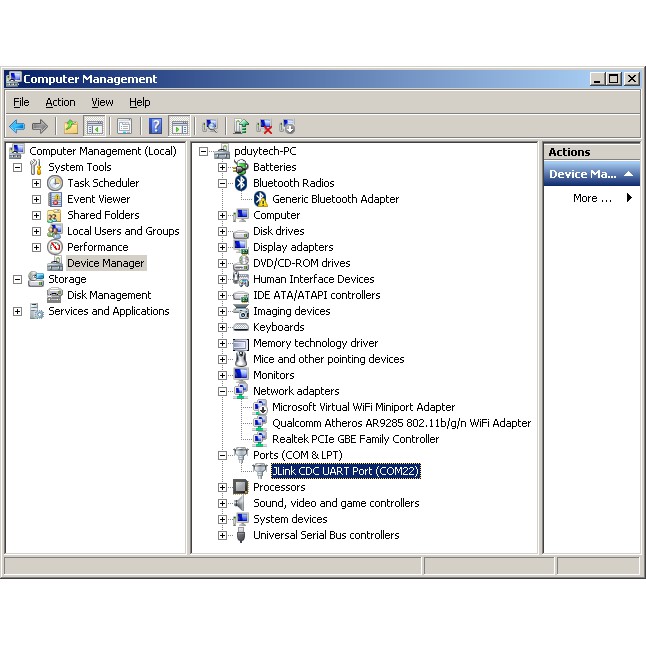The image size is (646, 646).
Task: Collapse the Bluetooth Radios node
Action: coord(223,183)
